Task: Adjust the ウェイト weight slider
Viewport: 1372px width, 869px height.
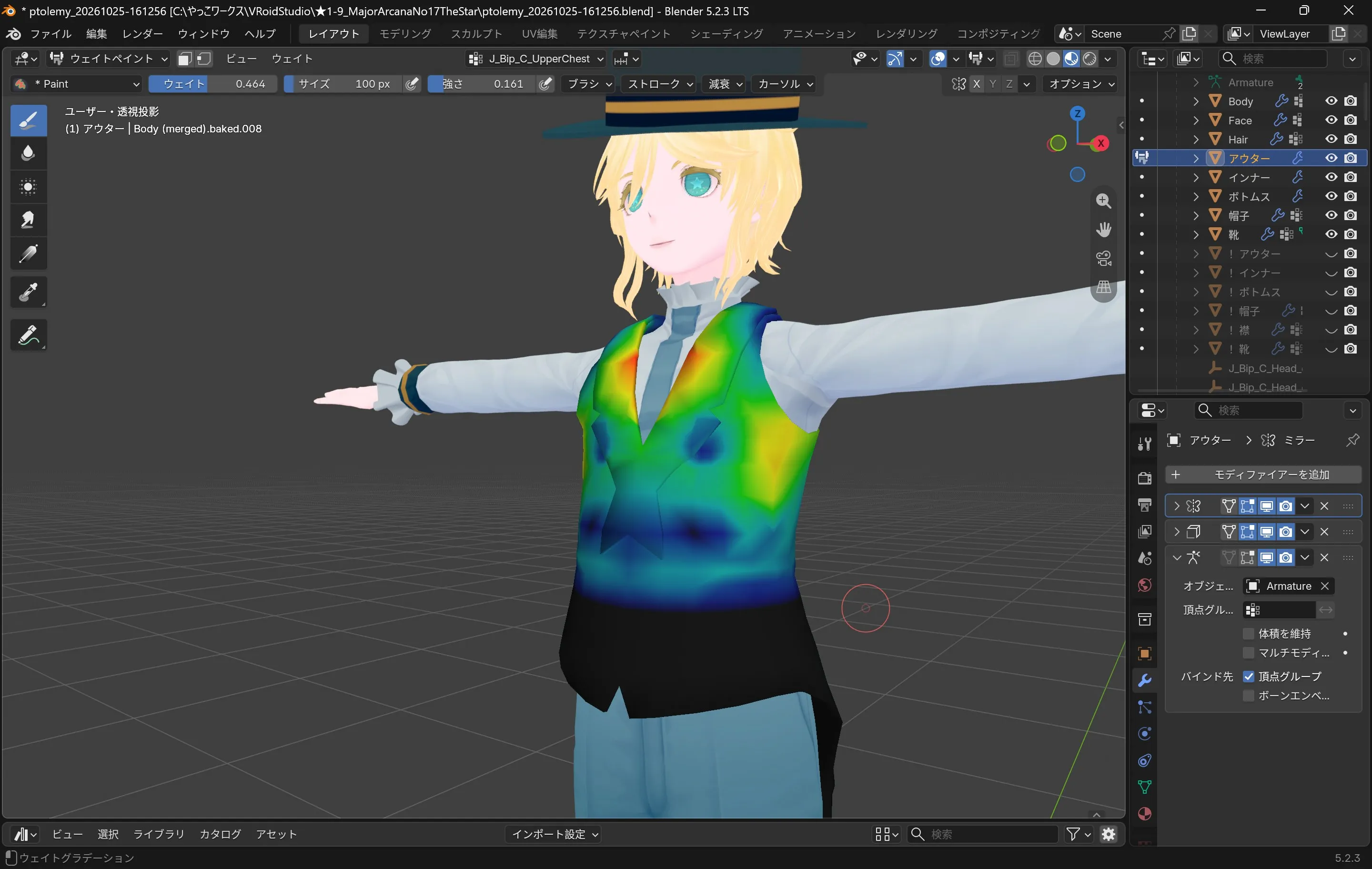Action: pos(213,84)
